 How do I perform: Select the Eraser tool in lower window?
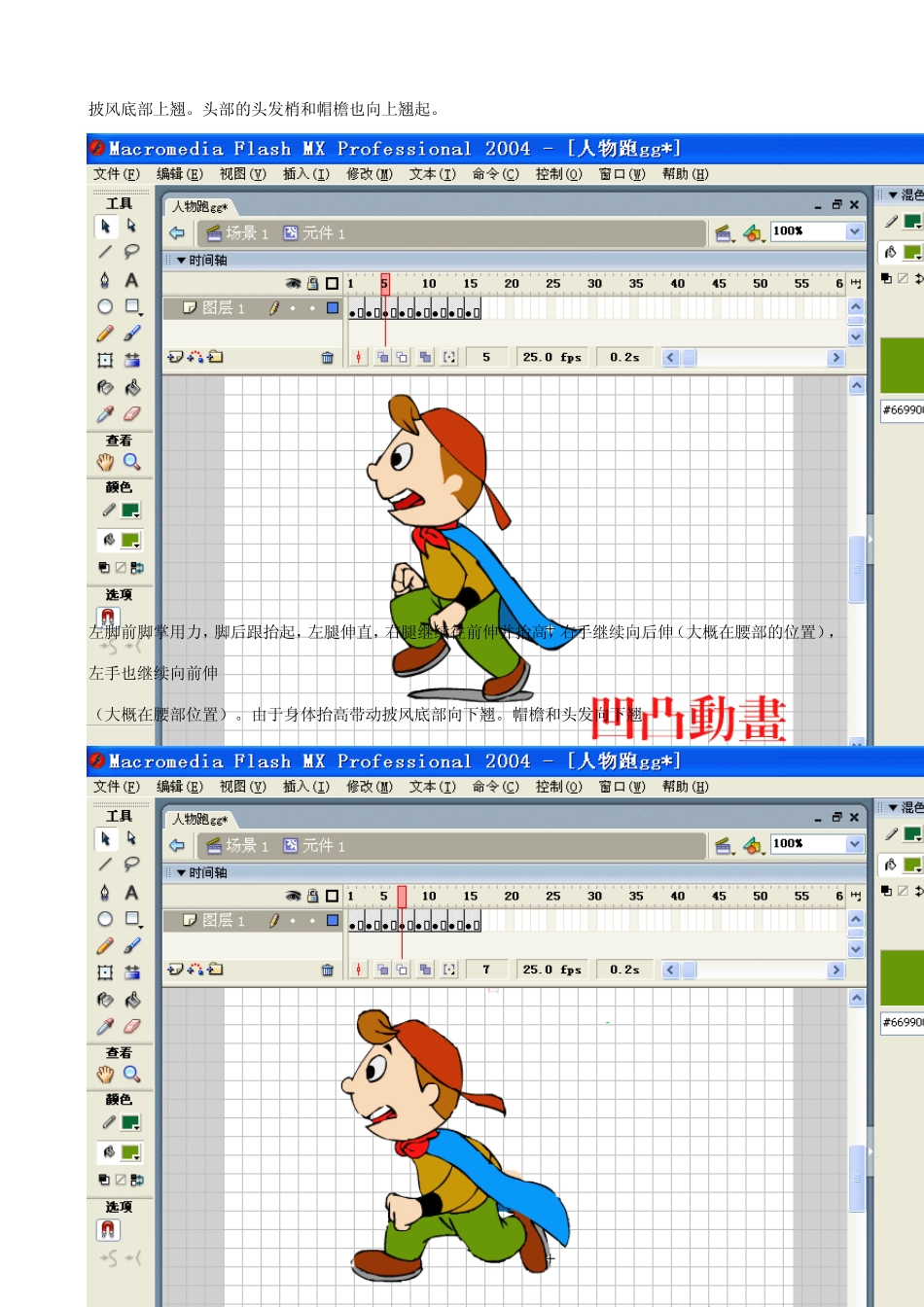point(131,1026)
